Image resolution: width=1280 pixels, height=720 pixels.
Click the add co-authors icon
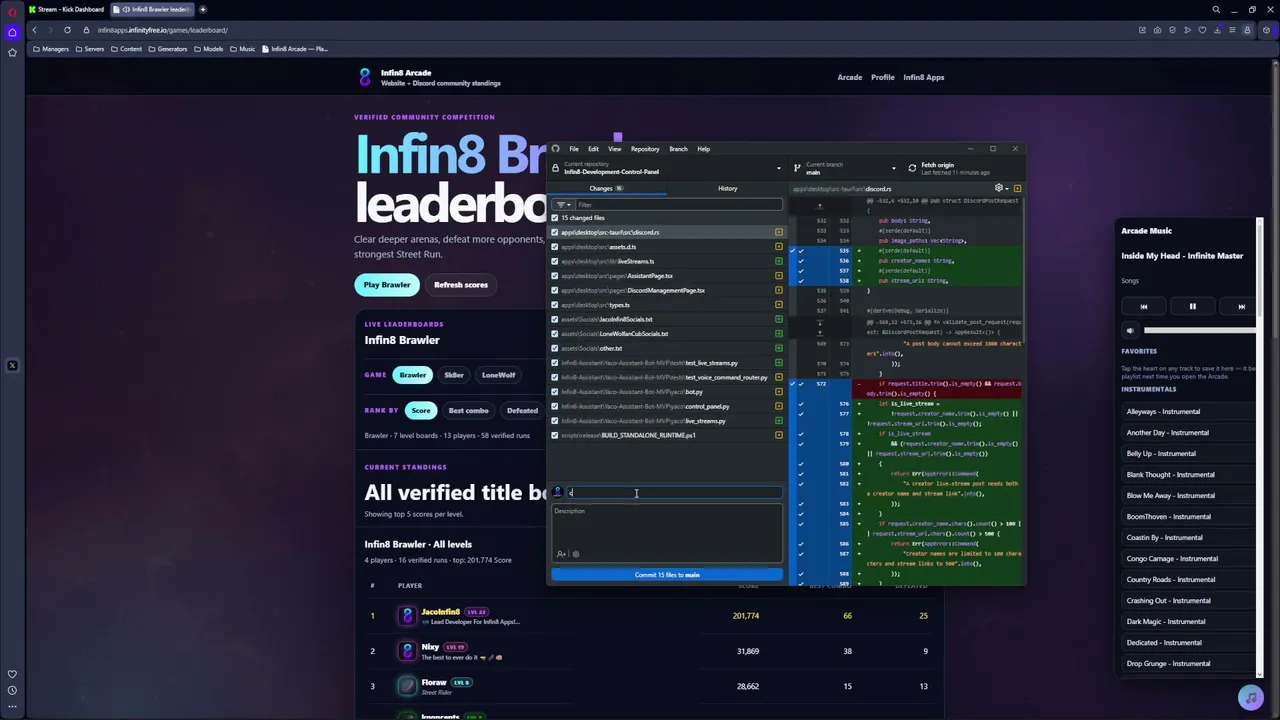(x=561, y=554)
